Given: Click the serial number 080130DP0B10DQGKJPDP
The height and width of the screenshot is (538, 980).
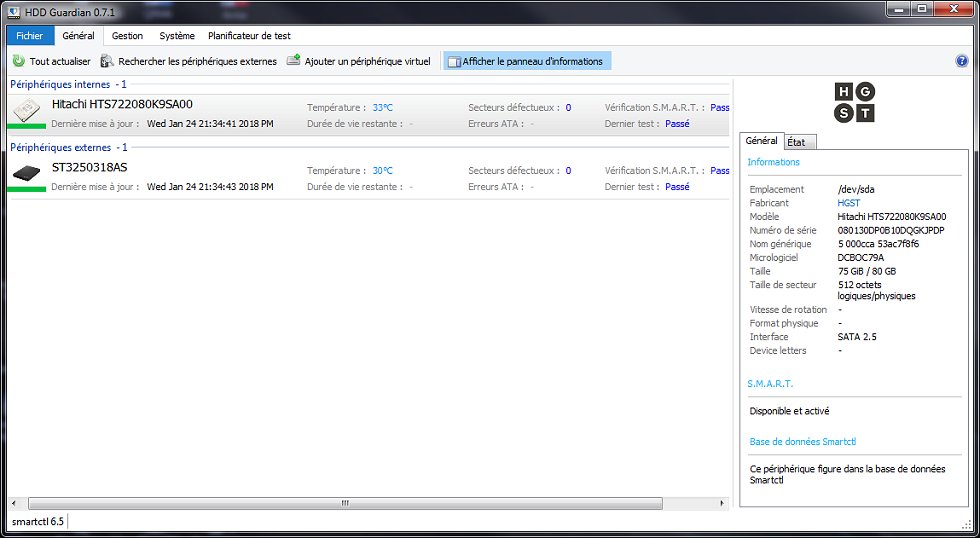Looking at the screenshot, I should tap(891, 231).
